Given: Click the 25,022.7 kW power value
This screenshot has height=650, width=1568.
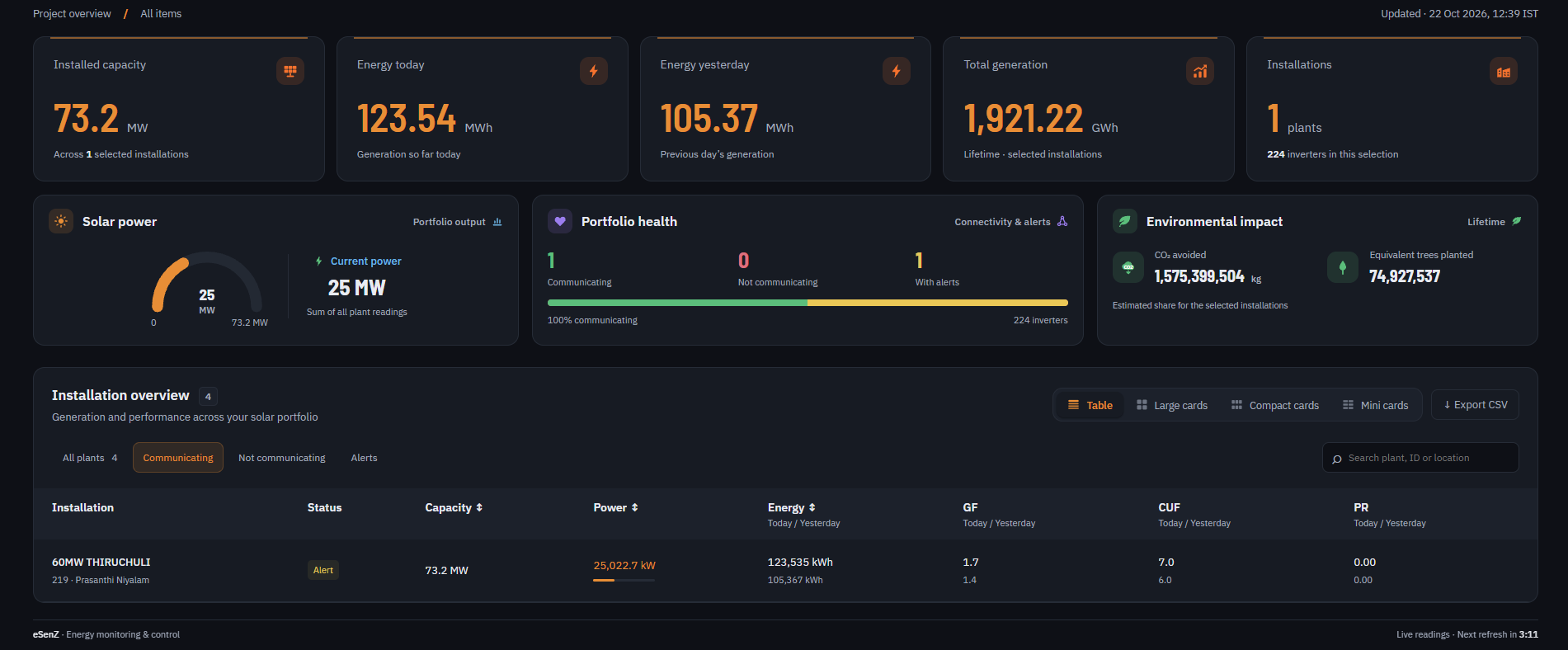Looking at the screenshot, I should point(624,566).
